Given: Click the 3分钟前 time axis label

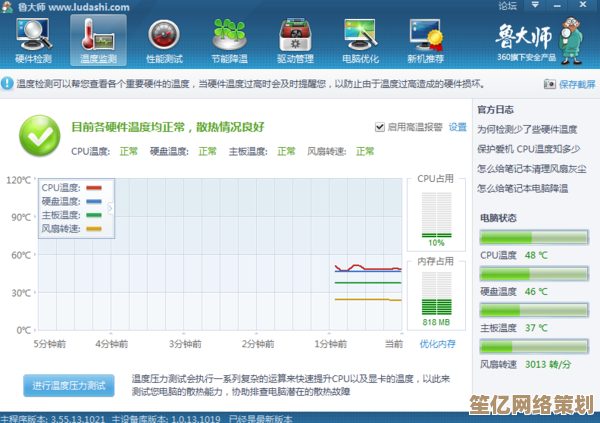Looking at the screenshot, I should [x=185, y=344].
